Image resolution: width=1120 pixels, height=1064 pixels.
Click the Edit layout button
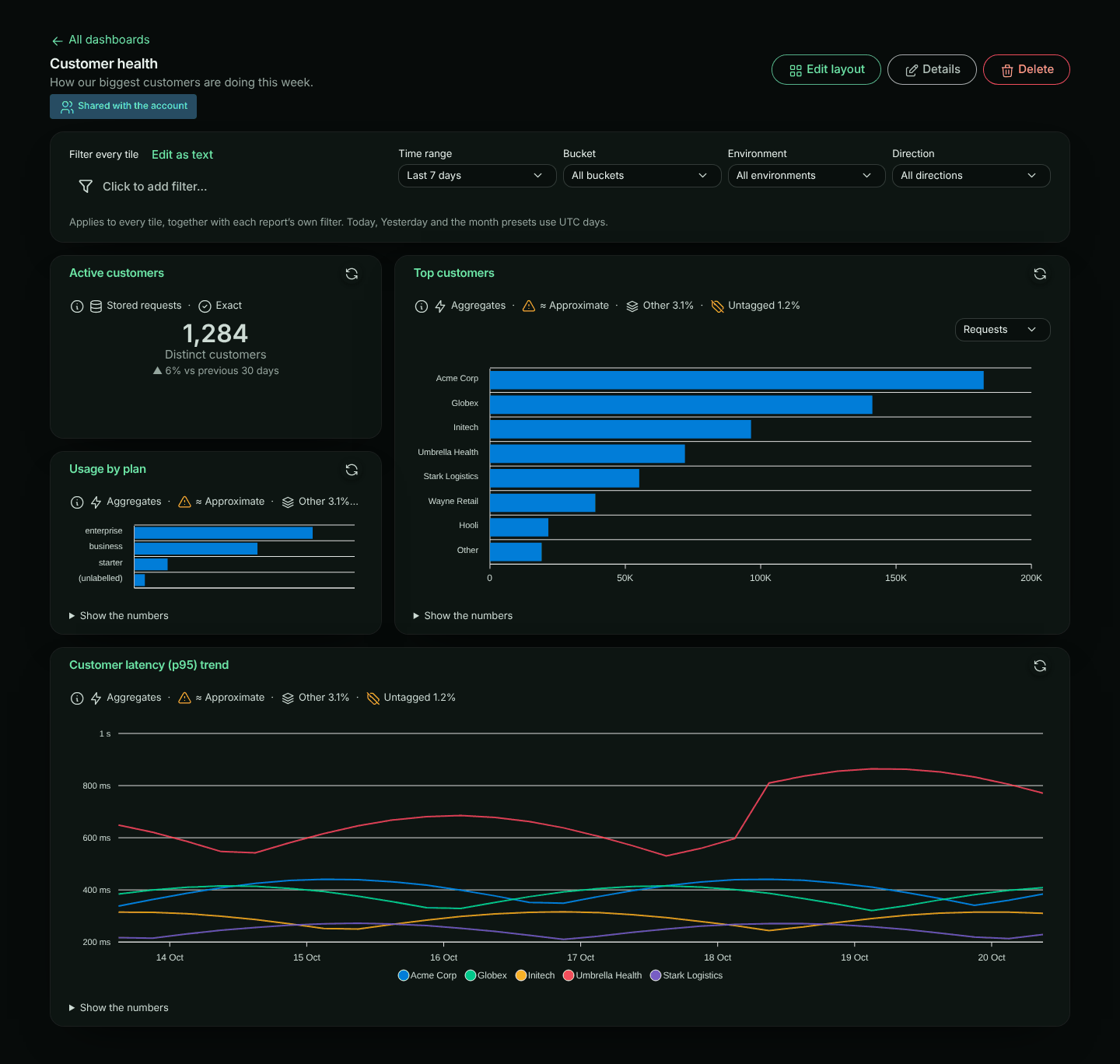click(x=826, y=69)
